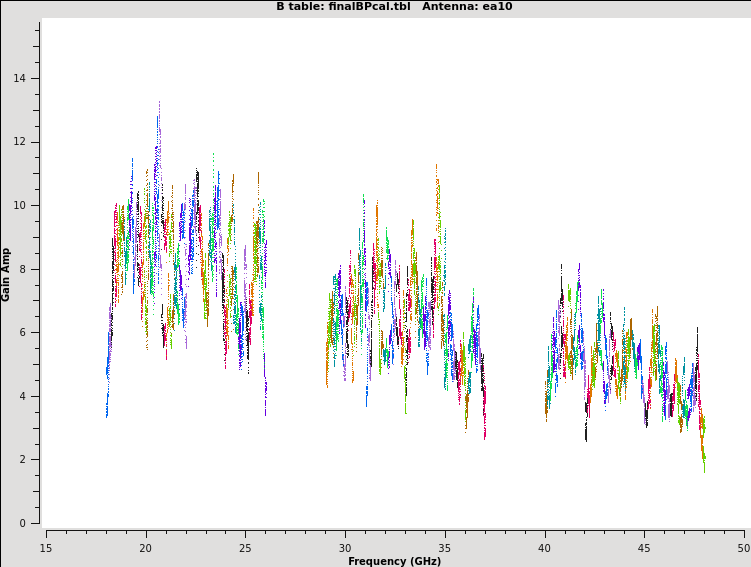
Task: Click the x-axis tick label 25
Action: (245, 548)
